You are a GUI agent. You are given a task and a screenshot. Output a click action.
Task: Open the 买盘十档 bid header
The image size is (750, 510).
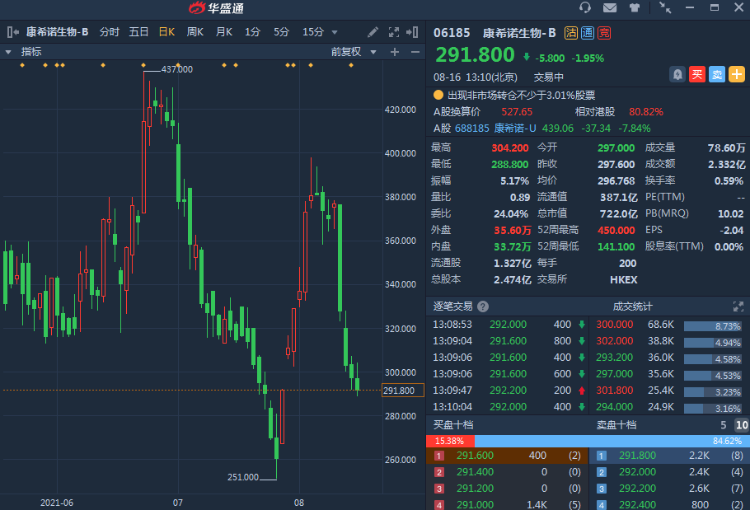click(x=452, y=425)
